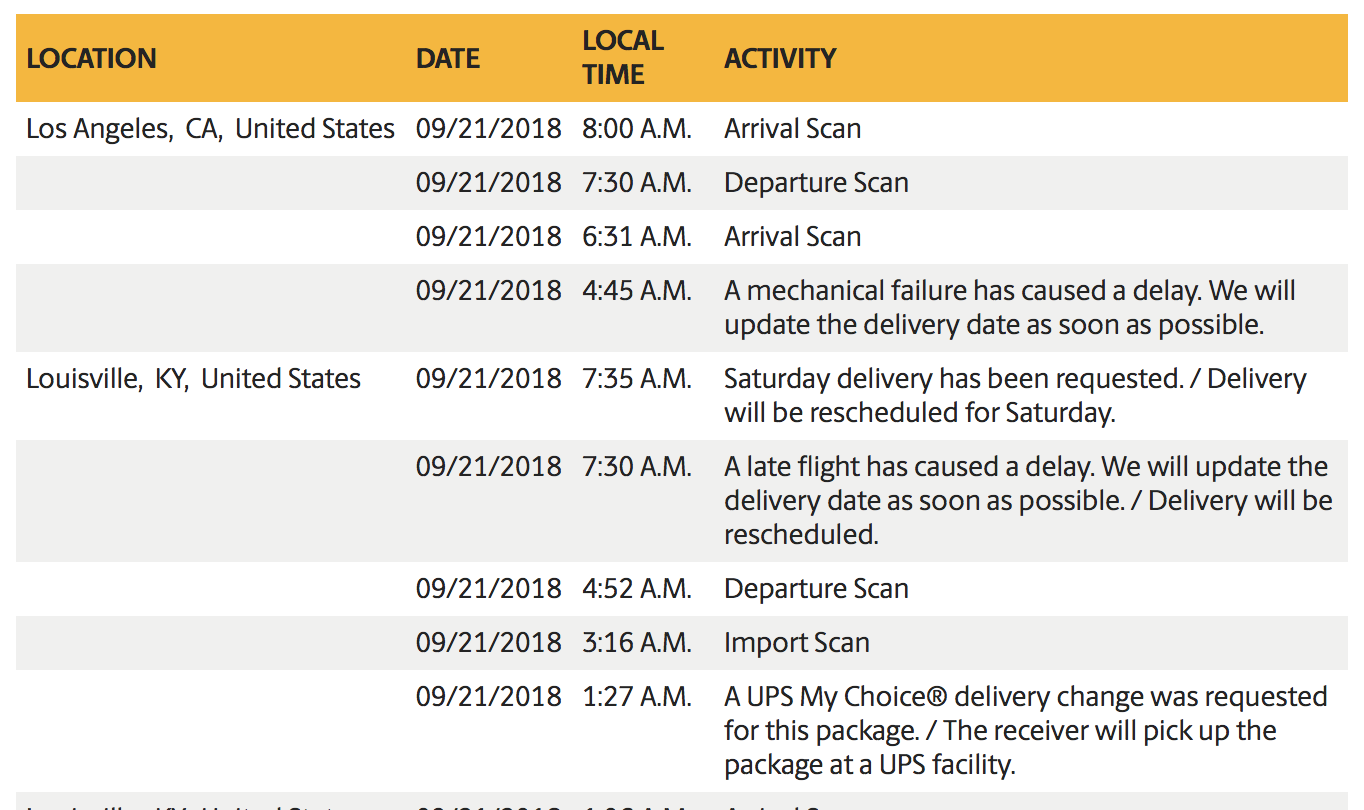Click the LOCAL TIME column header
The image size is (1364, 810).
click(623, 57)
